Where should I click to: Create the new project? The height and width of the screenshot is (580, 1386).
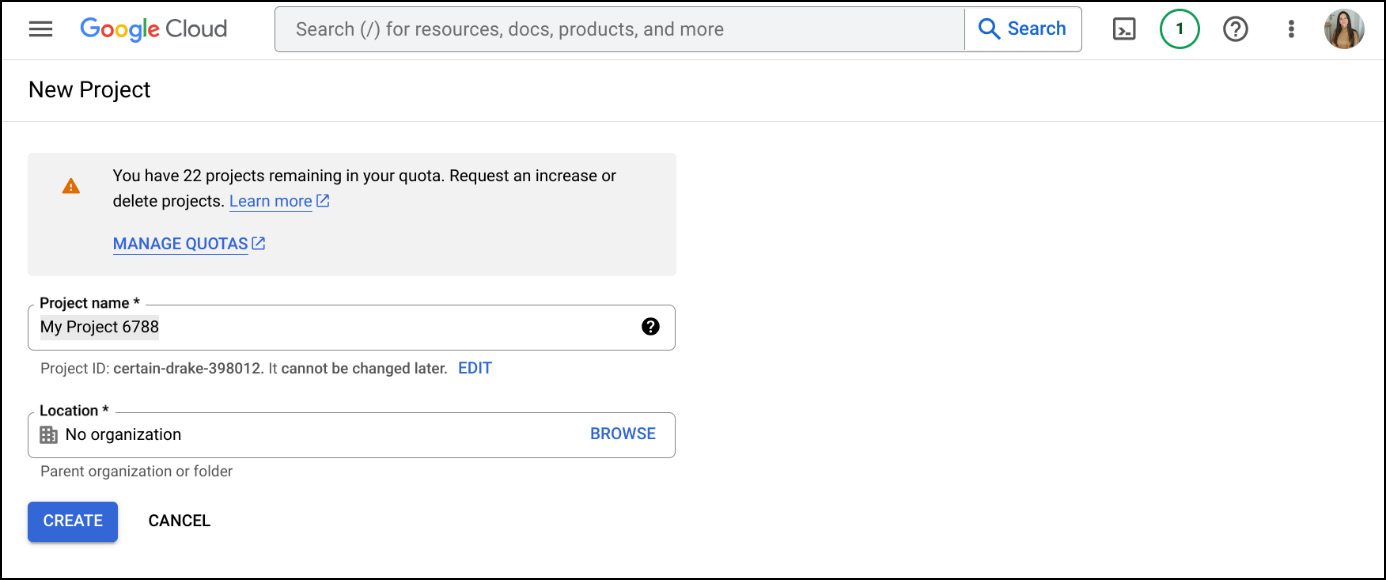click(73, 521)
